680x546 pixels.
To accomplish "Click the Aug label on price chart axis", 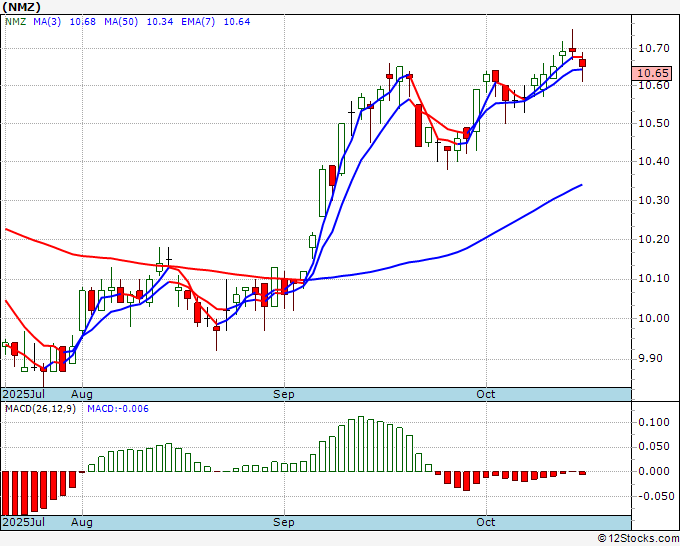I will (82, 394).
